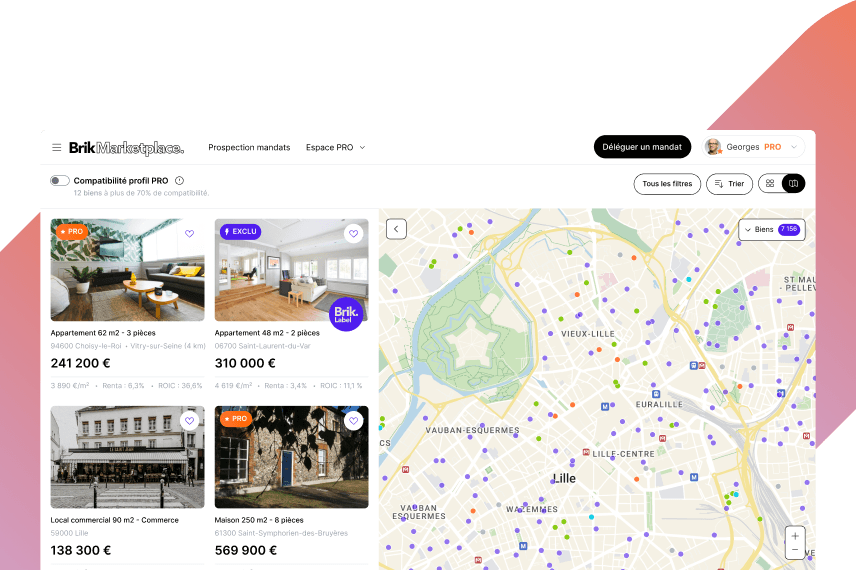Click price 138 300 €
The image size is (856, 570).
click(81, 551)
